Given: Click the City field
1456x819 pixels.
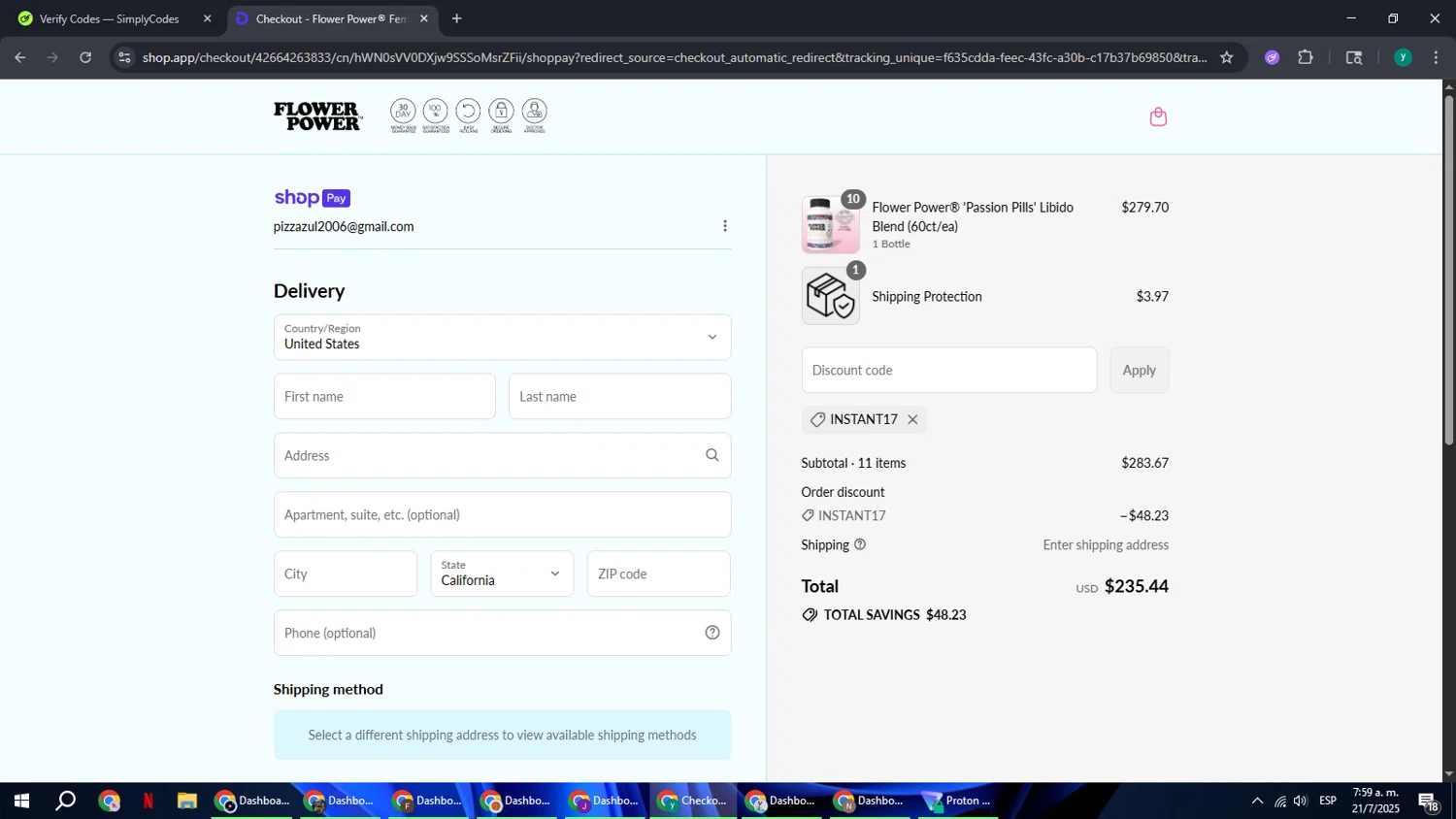Looking at the screenshot, I should pyautogui.click(x=346, y=573).
